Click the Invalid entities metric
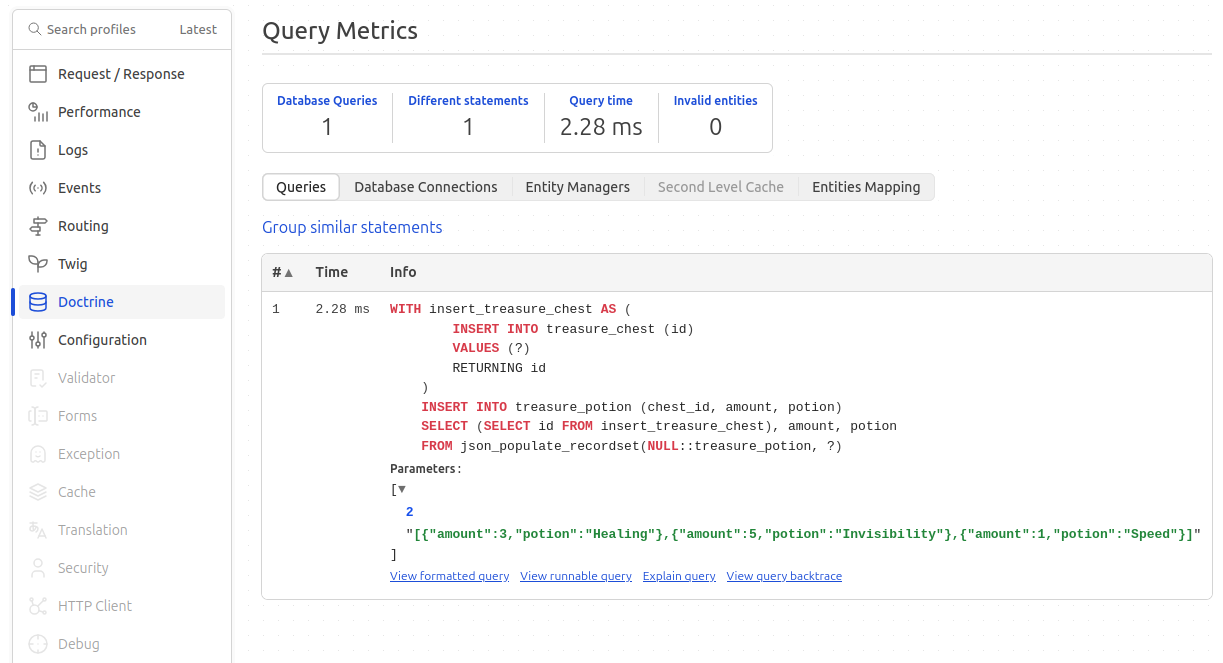The height and width of the screenshot is (663, 1223). (715, 117)
